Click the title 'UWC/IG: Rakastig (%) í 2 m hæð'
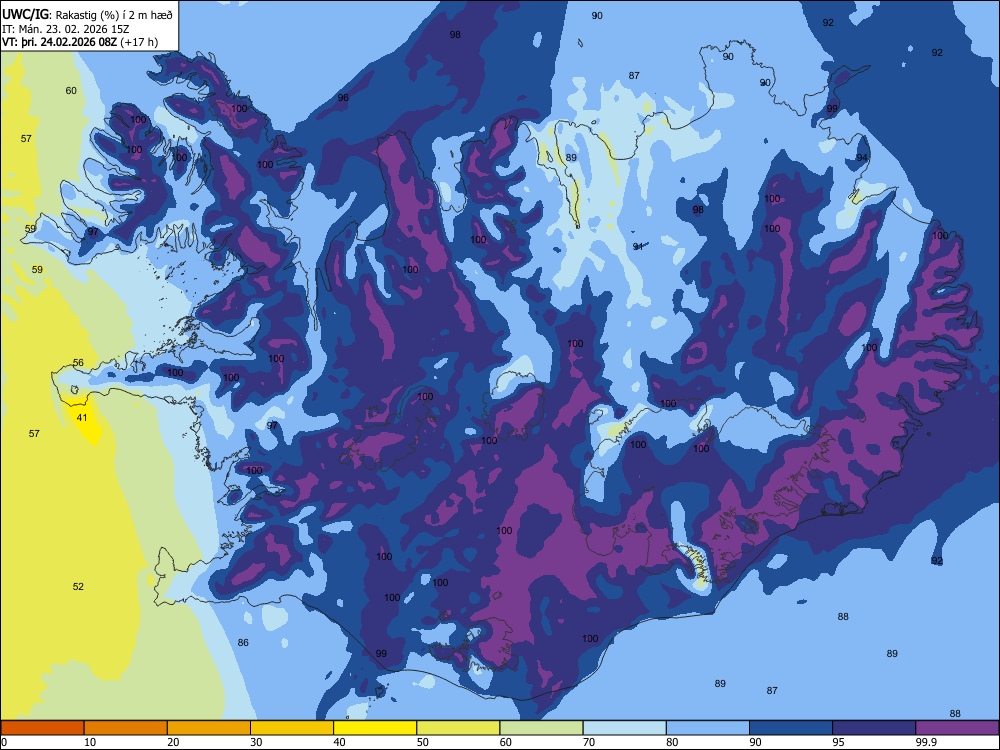 [x=87, y=14]
